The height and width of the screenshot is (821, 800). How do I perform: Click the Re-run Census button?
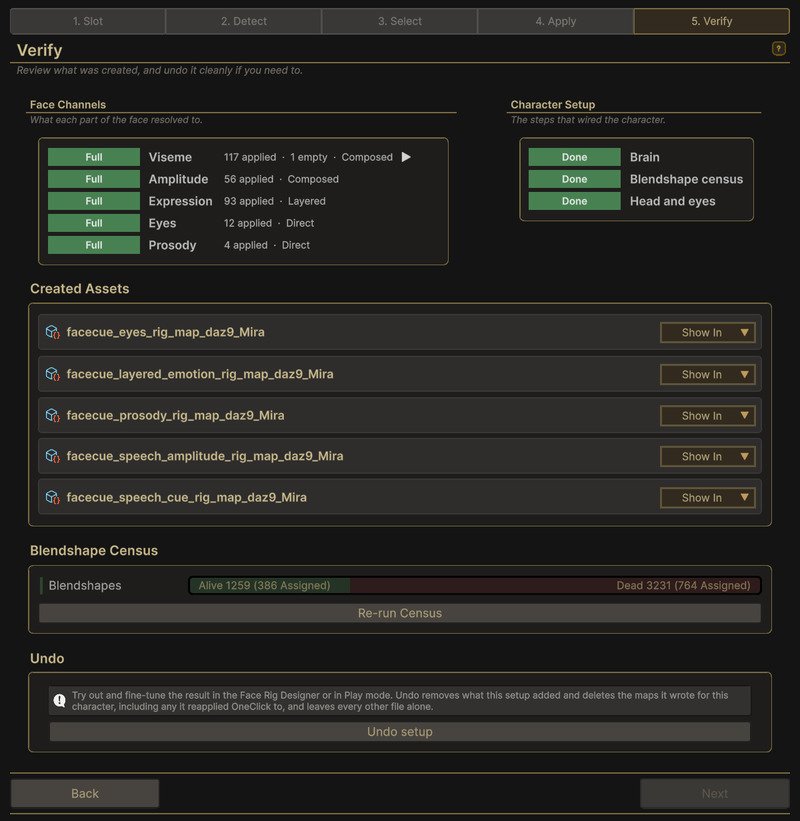coord(400,613)
